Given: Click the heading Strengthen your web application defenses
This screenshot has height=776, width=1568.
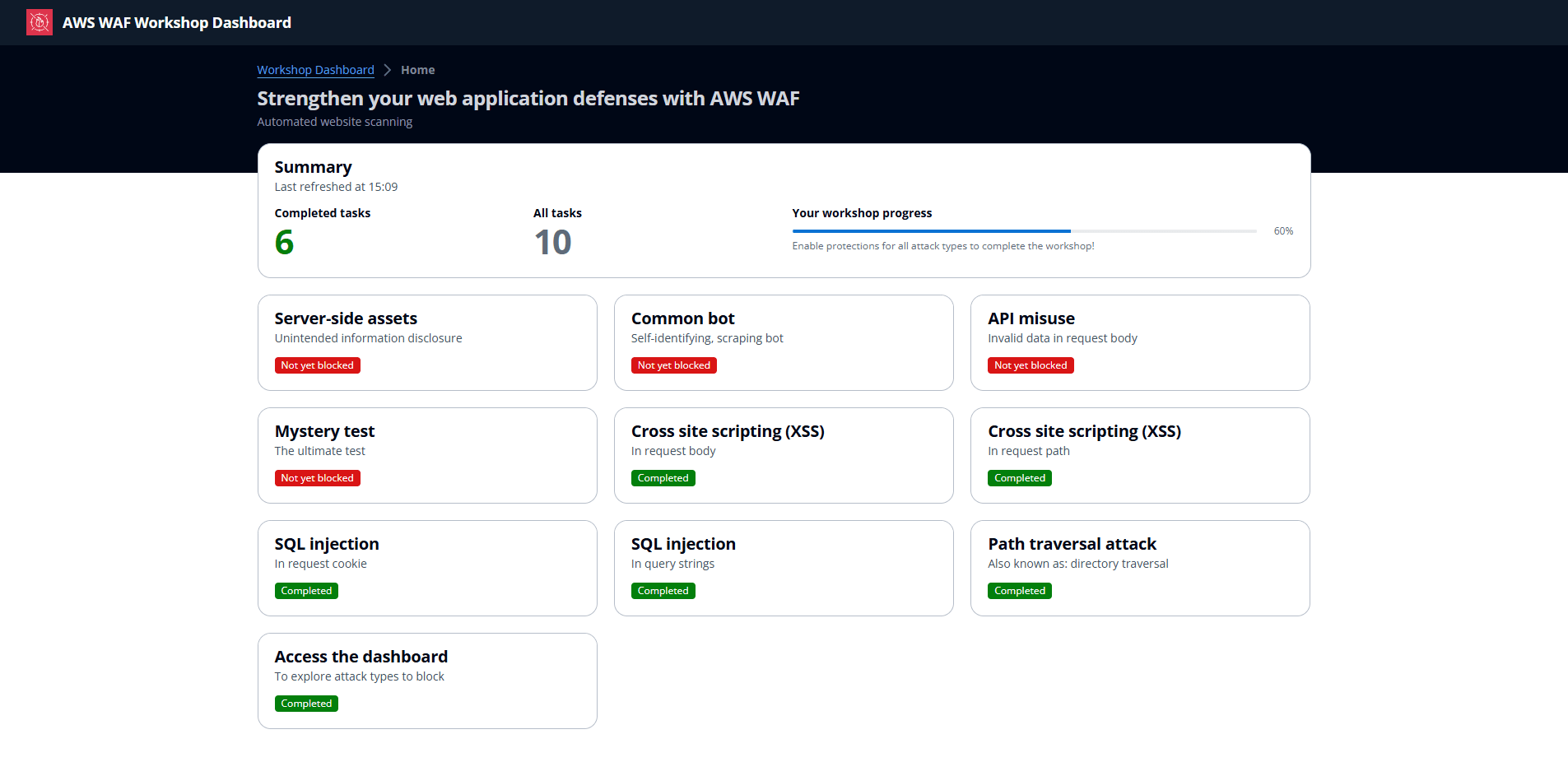Looking at the screenshot, I should click(528, 99).
